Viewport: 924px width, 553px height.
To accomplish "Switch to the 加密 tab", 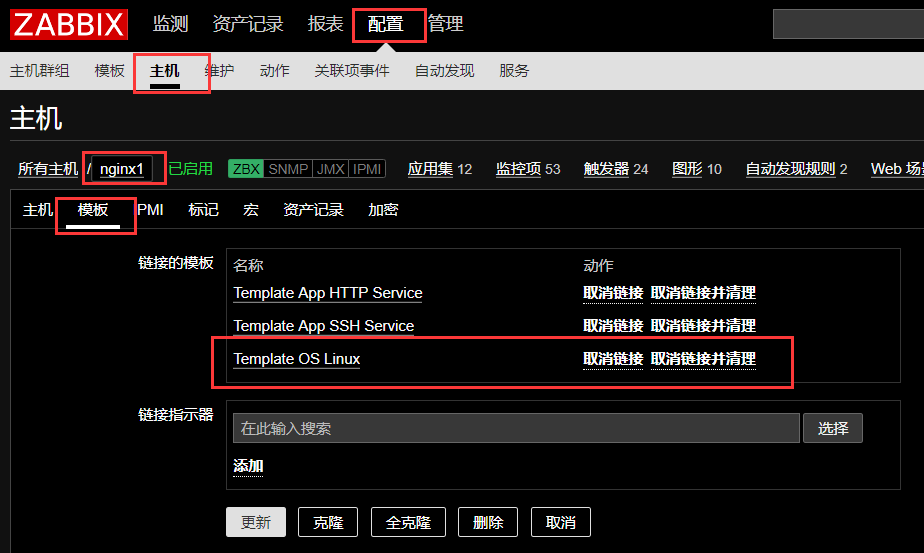I will (x=383, y=210).
